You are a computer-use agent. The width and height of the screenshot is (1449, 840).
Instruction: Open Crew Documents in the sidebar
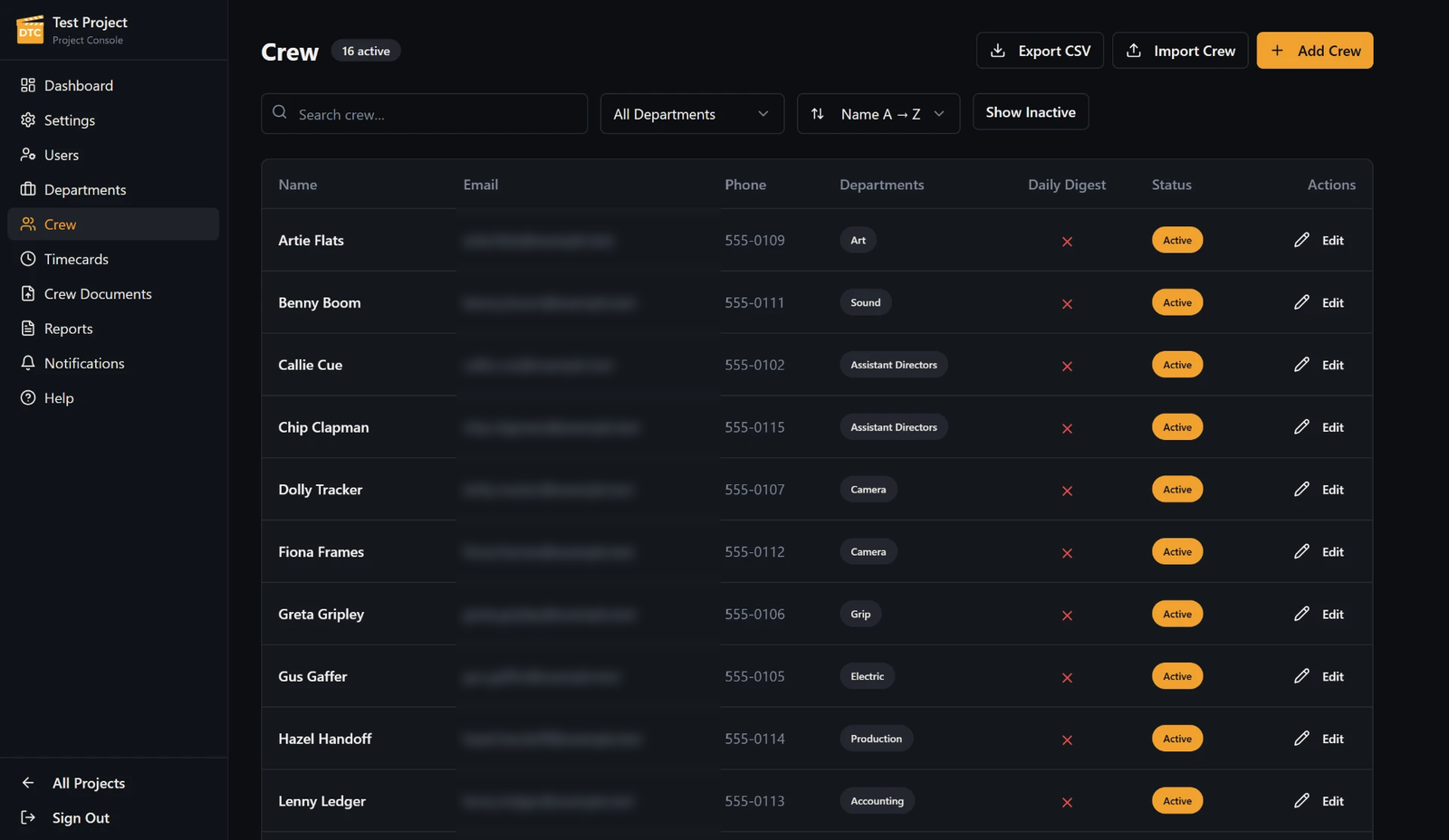point(98,293)
